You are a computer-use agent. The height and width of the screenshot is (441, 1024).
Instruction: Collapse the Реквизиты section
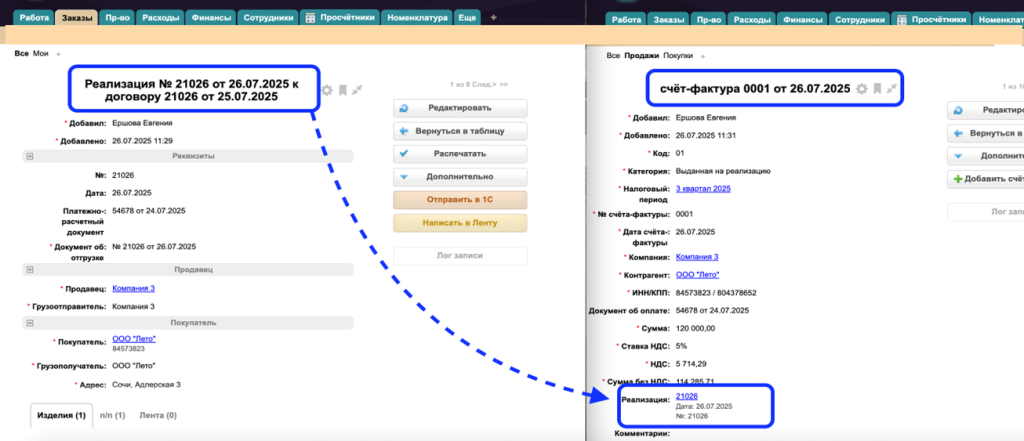[x=30, y=156]
